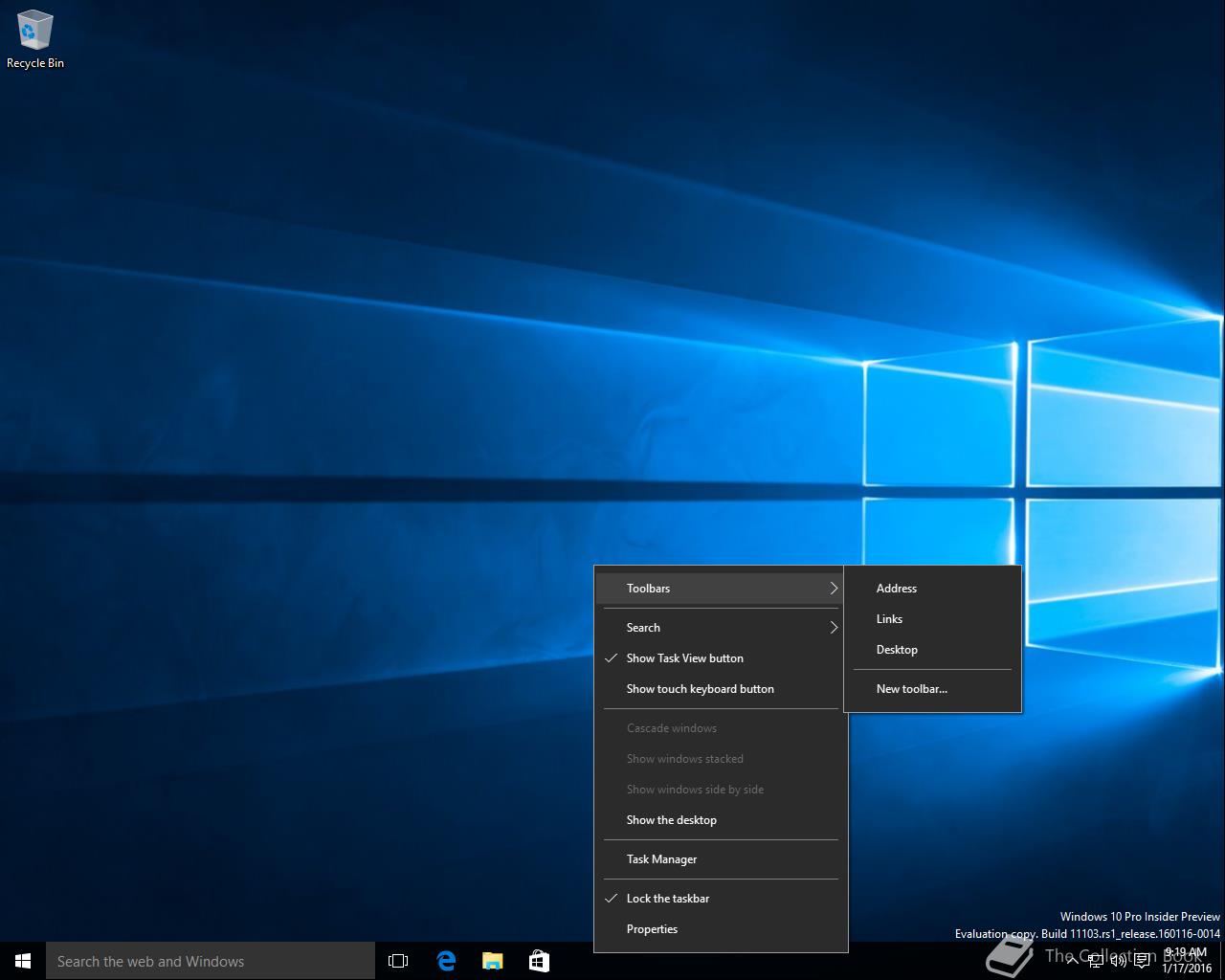Choose Properties in the context menu
1225x980 pixels.
(652, 929)
